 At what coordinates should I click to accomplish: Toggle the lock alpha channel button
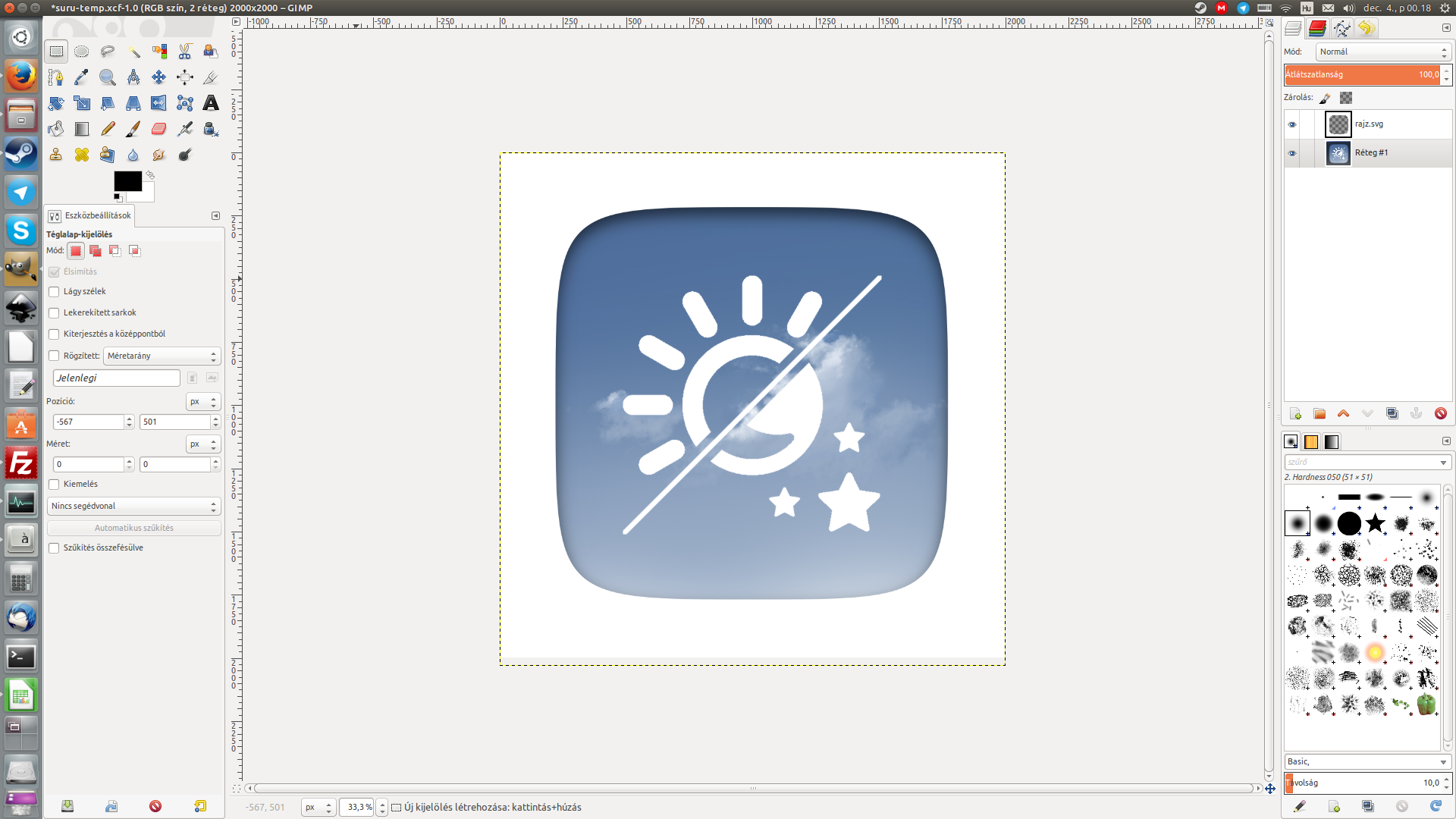tap(1346, 98)
